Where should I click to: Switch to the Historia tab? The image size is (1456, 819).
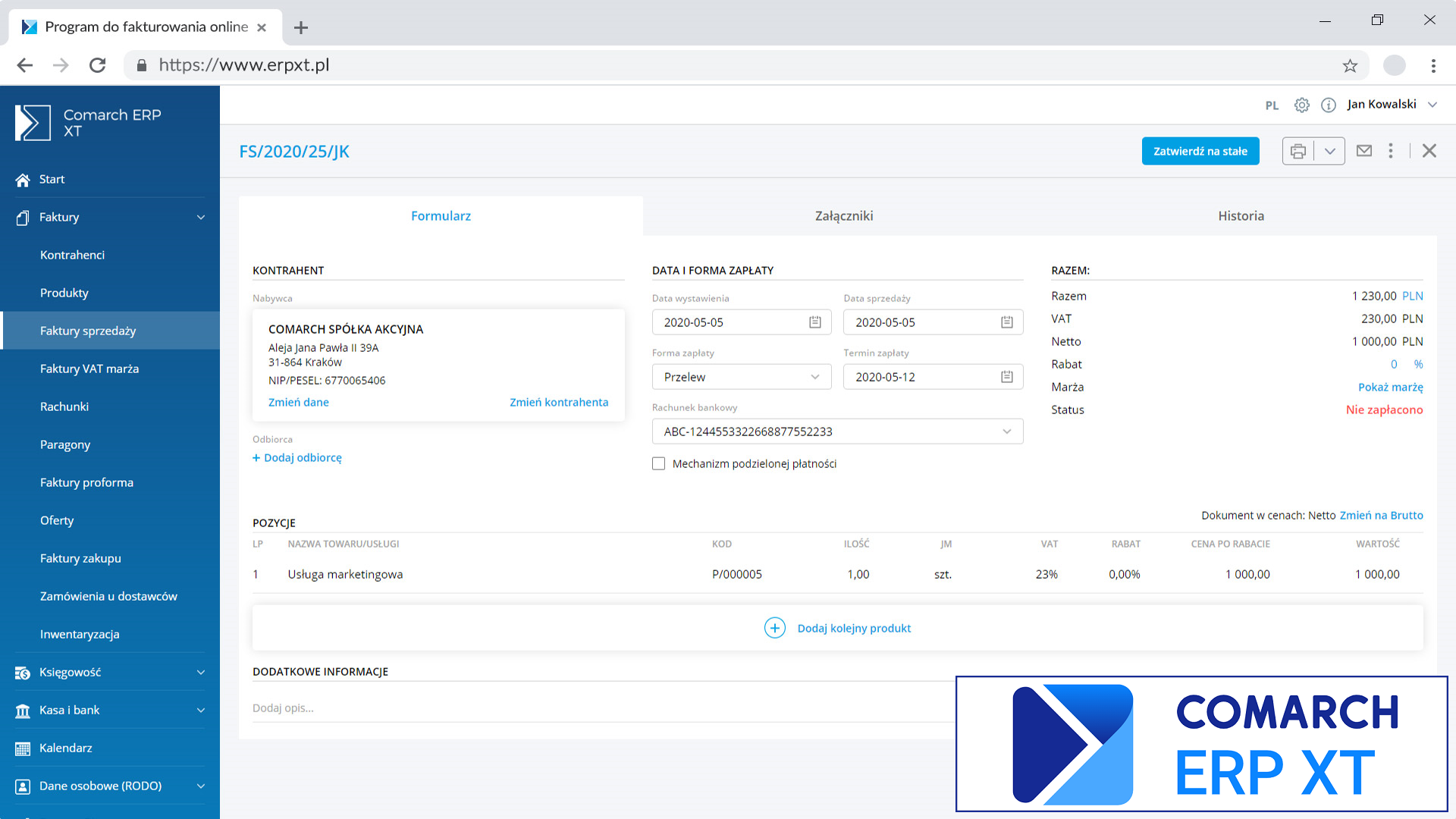click(x=1241, y=216)
